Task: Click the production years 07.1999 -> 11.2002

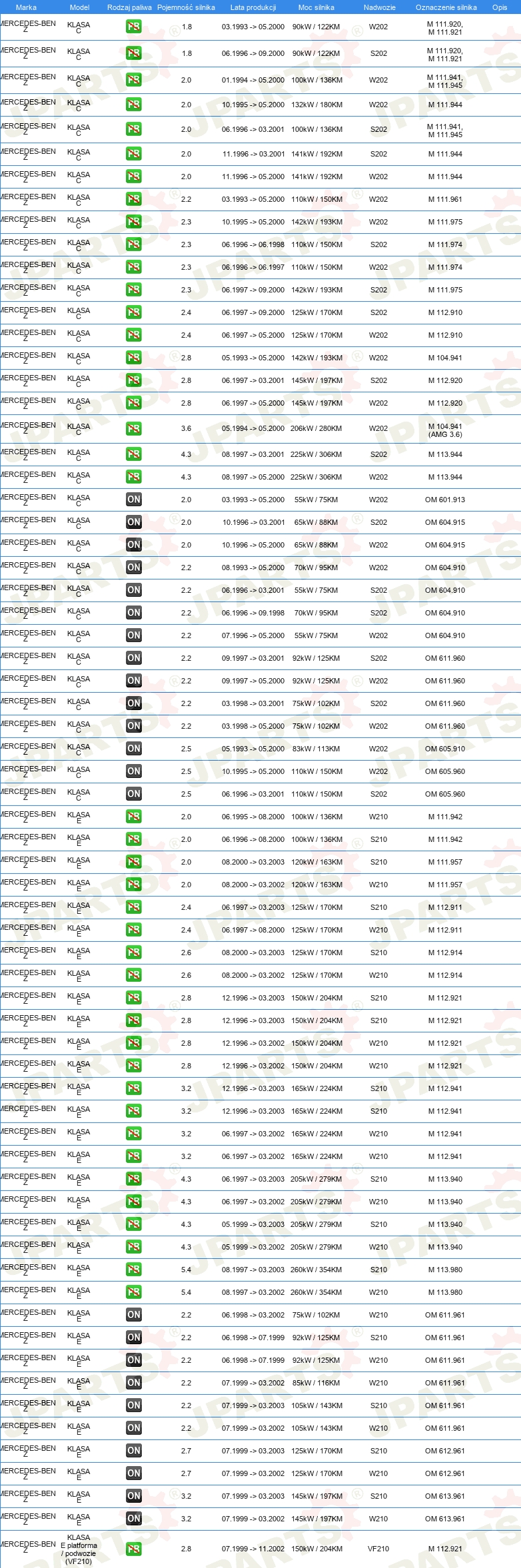Action: (x=253, y=1549)
